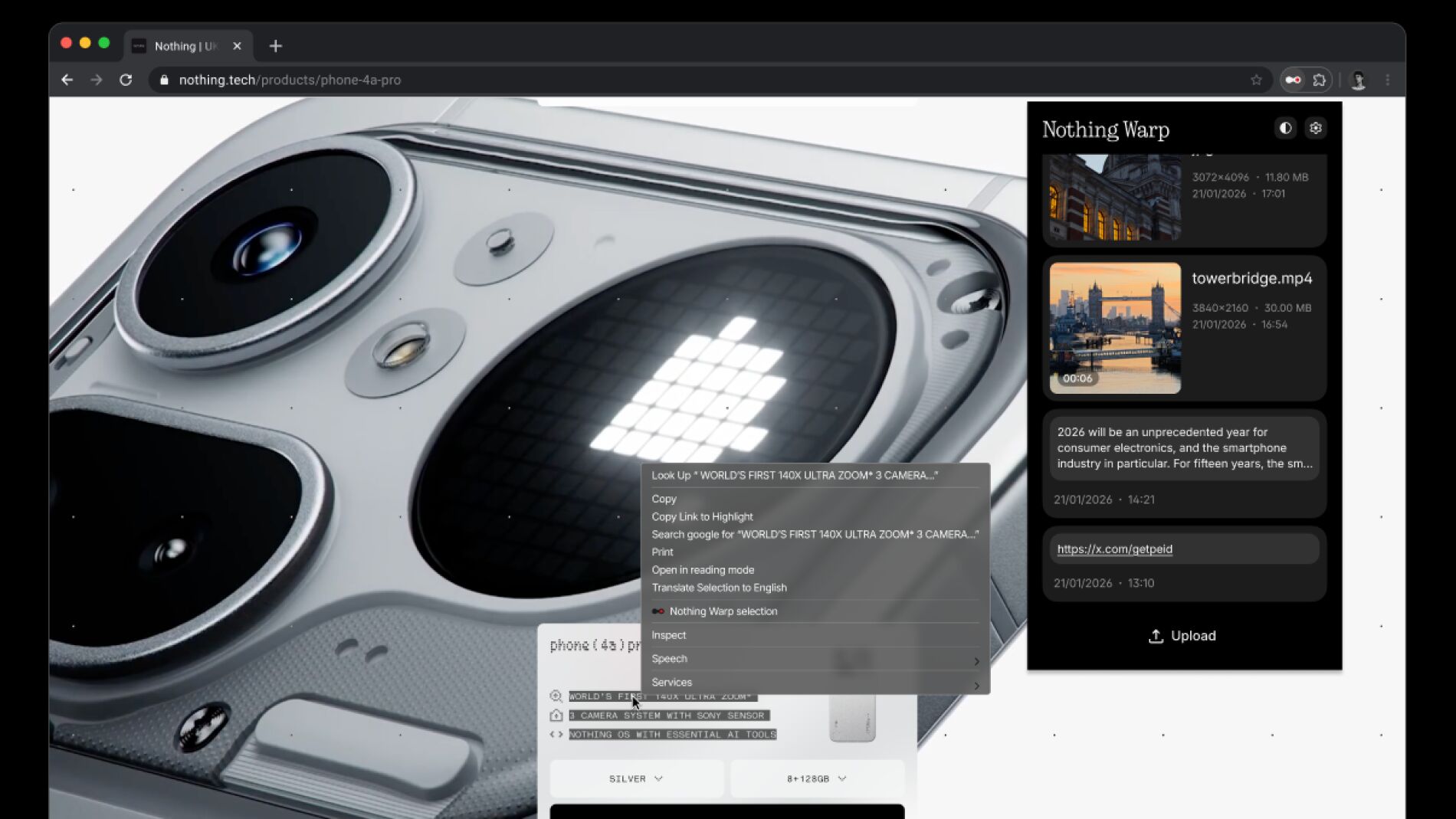
Task: Bookmark this page with the star icon
Action: tap(1256, 80)
